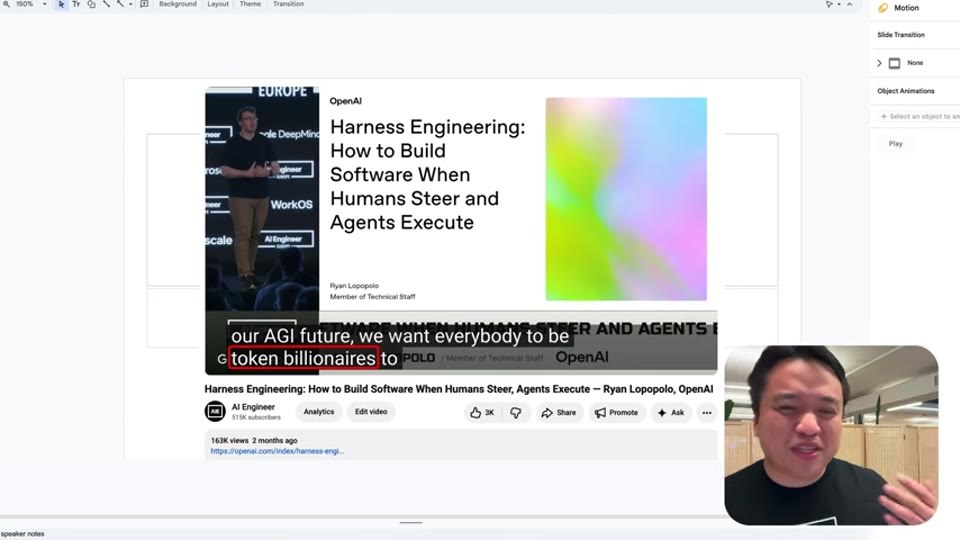Select the first Line tool icon
Viewport: 960px width, 540px height.
coord(106,4)
